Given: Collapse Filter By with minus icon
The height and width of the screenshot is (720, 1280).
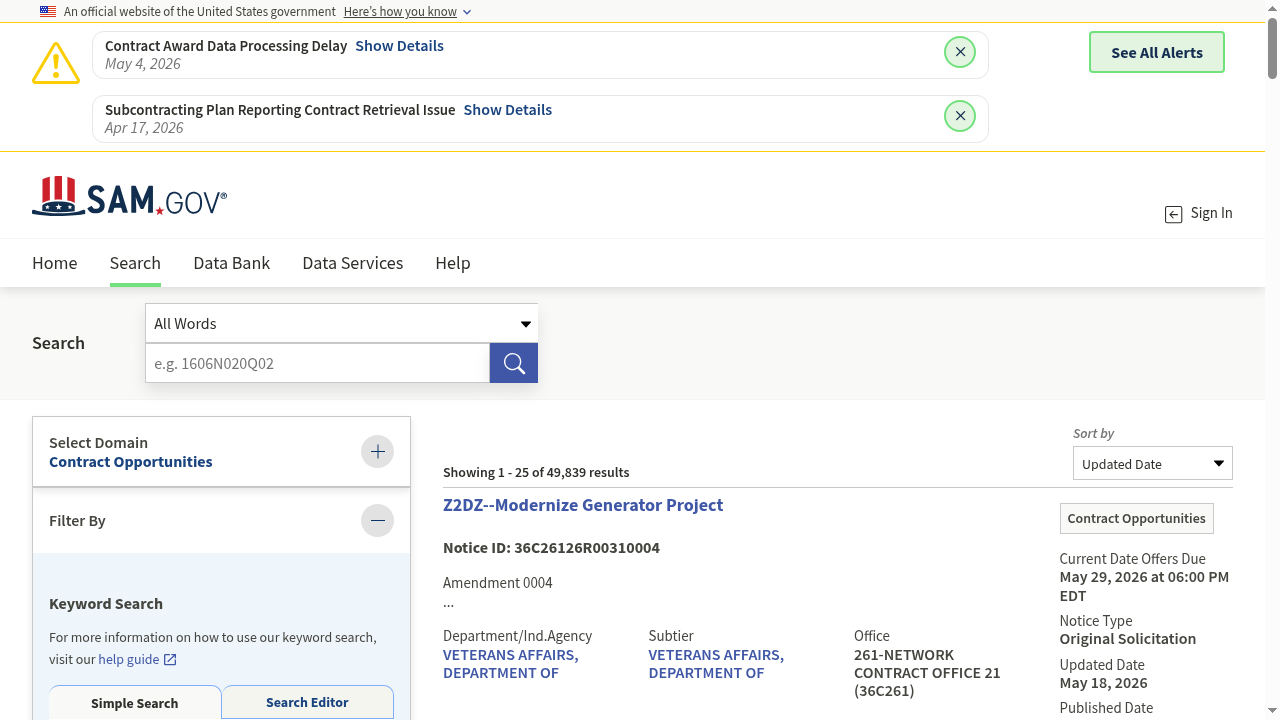Looking at the screenshot, I should tap(377, 520).
